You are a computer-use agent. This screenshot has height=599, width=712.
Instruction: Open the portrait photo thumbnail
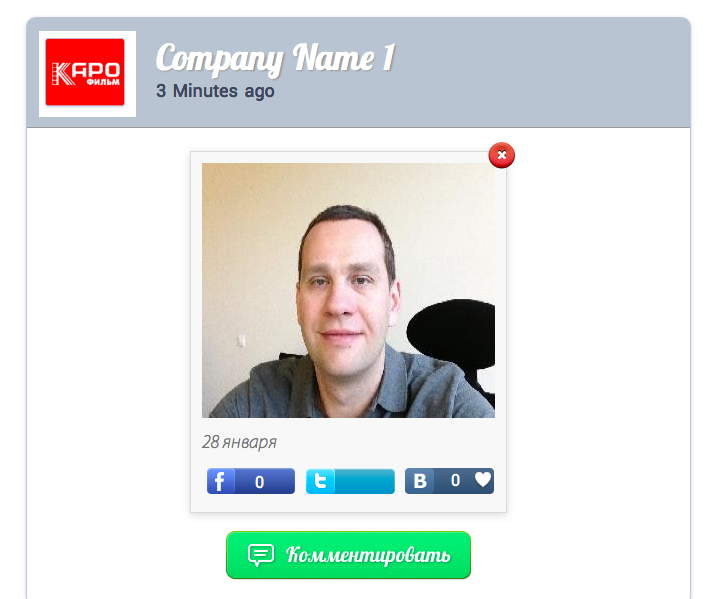point(348,290)
